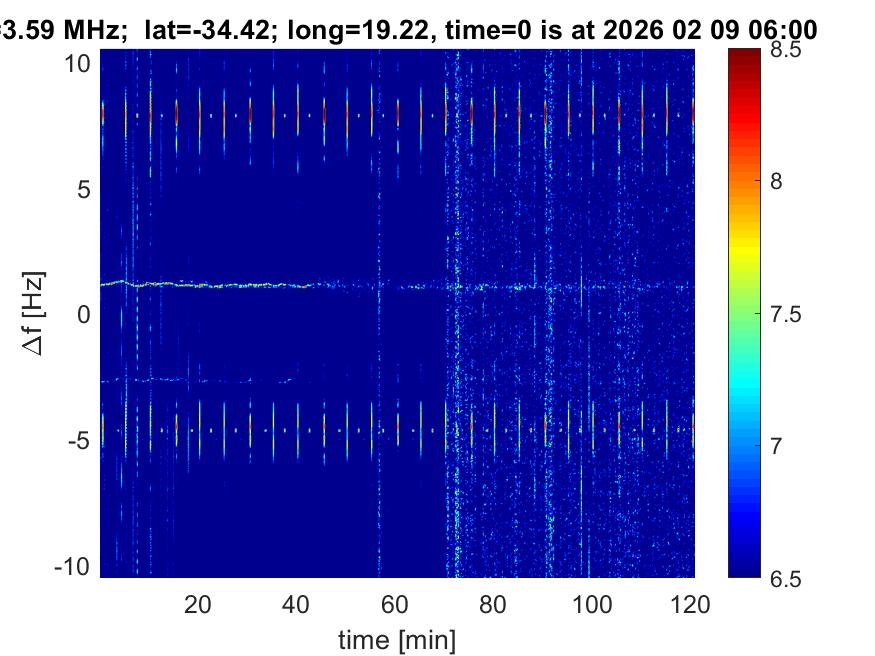Select the x-axis tick label 120
The height and width of the screenshot is (656, 875).
coord(691,604)
